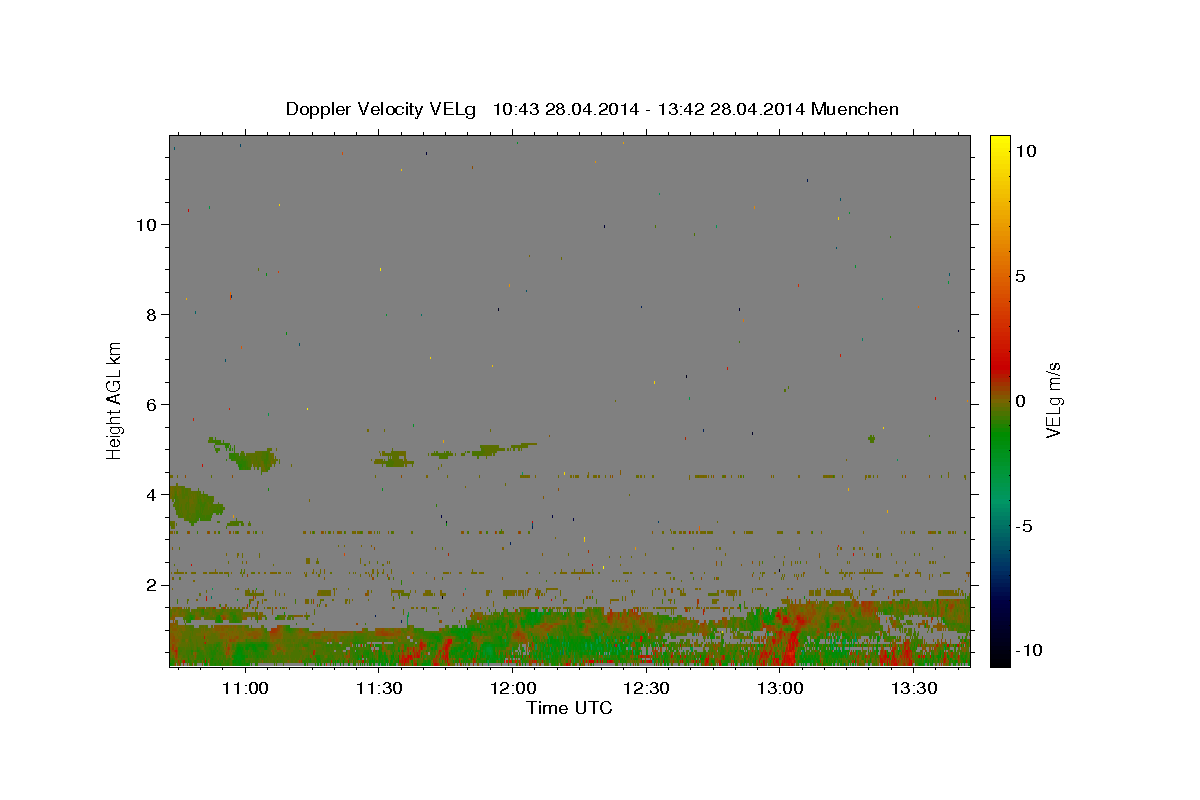The width and height of the screenshot is (1200, 800).
Task: Click the black bottom of the colorbar
Action: tap(1000, 655)
